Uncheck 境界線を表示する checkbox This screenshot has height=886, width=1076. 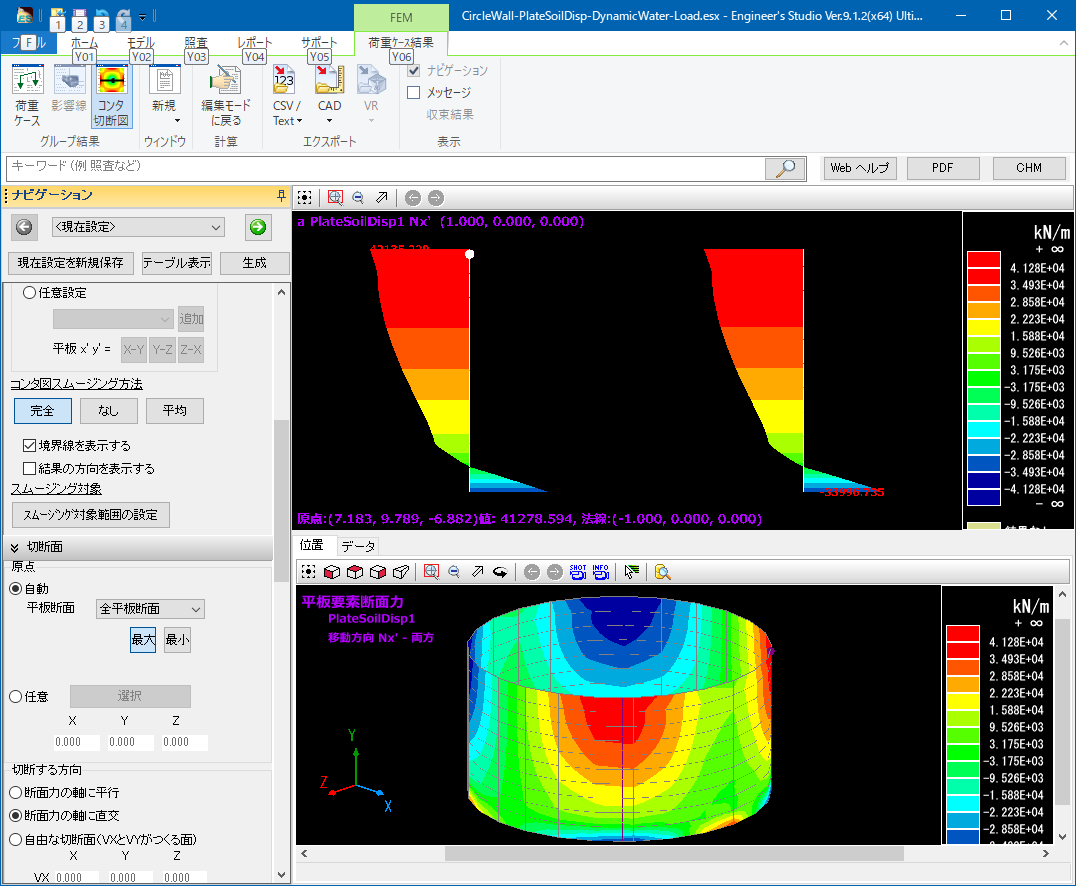30,446
